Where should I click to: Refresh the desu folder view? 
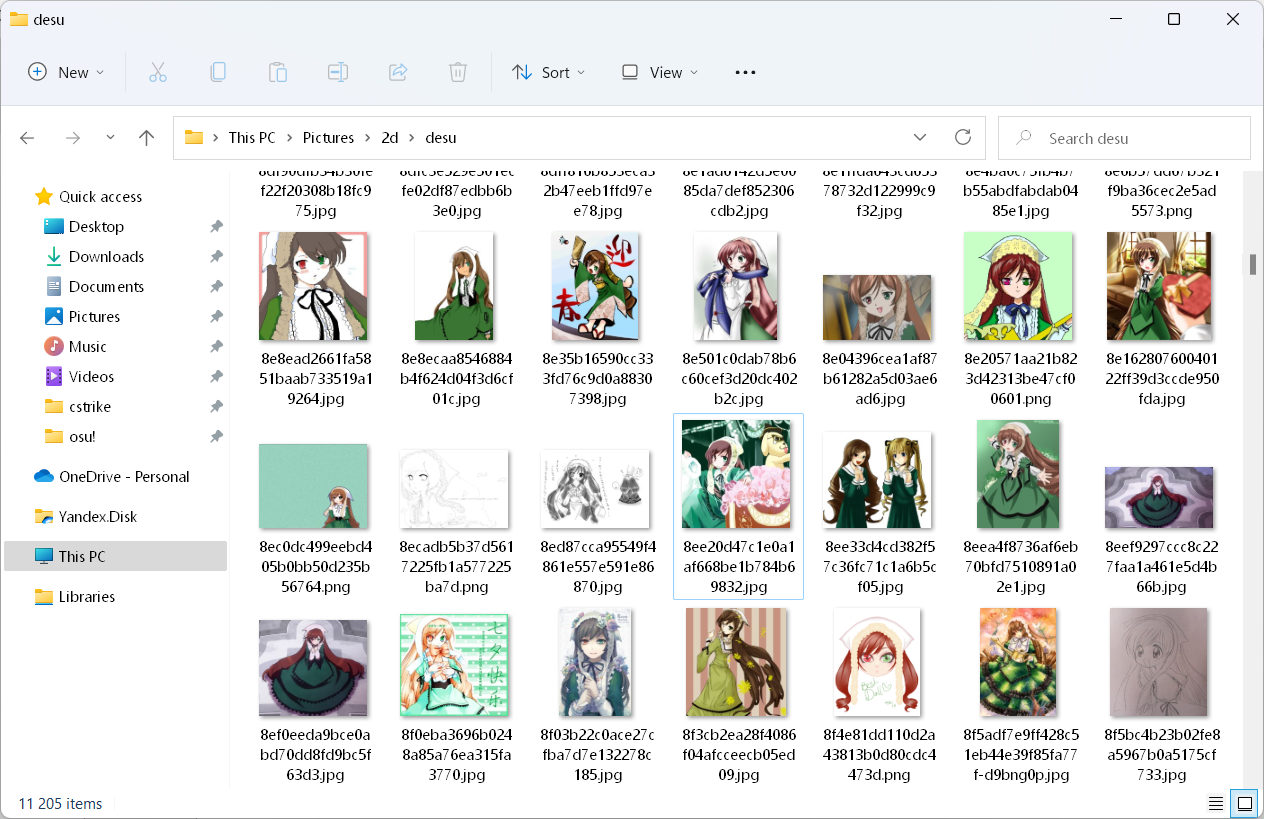(x=963, y=137)
